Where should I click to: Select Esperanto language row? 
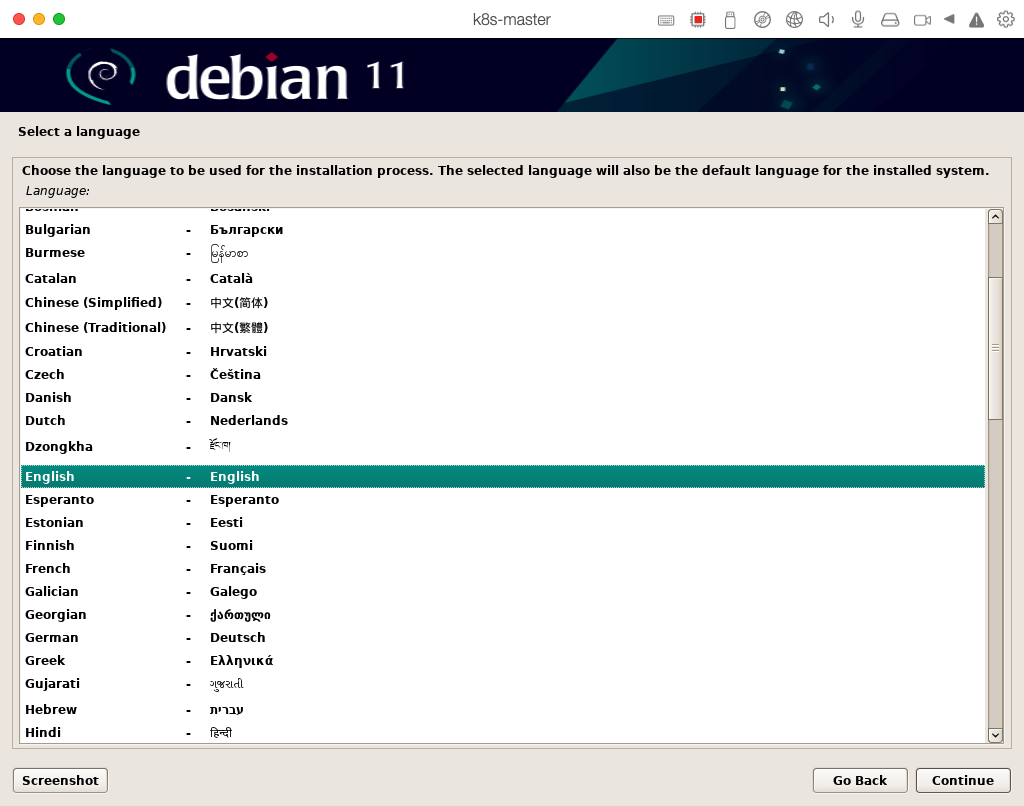(502, 500)
